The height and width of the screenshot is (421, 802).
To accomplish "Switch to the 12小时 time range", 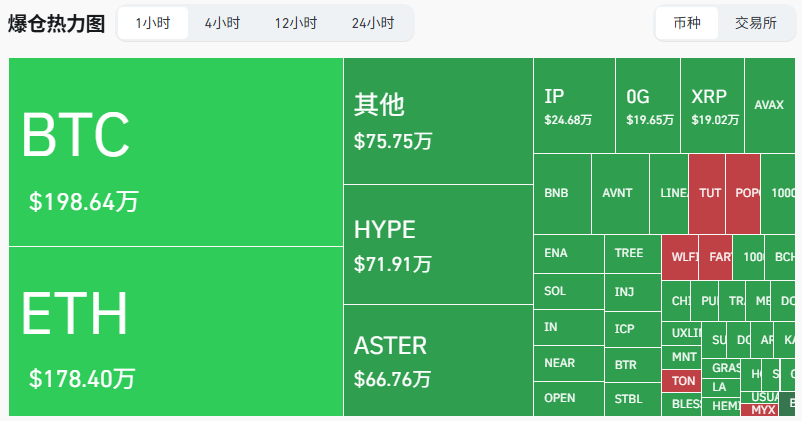I will [x=296, y=23].
